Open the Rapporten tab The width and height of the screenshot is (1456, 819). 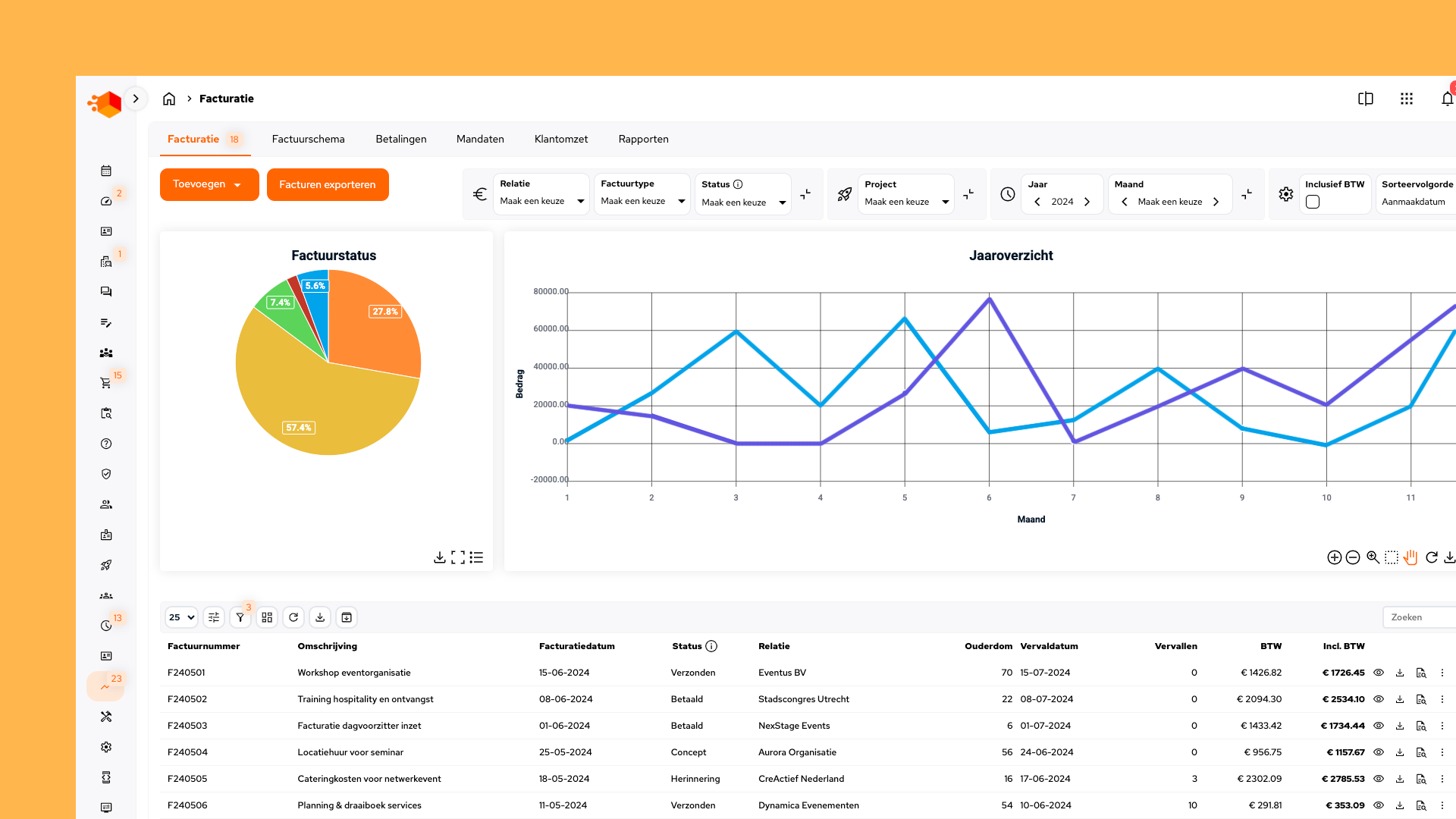643,139
